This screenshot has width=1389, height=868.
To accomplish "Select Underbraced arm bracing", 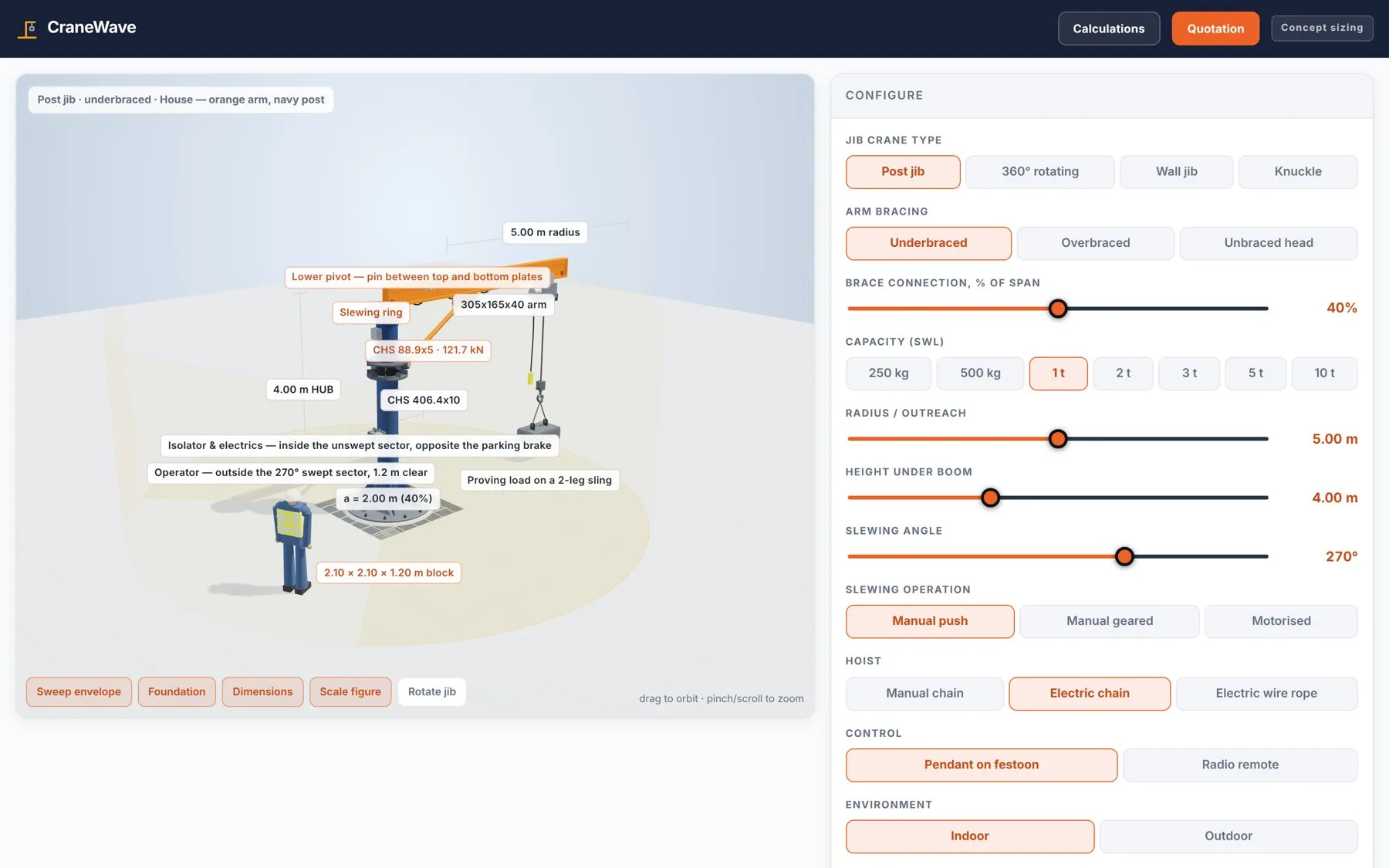I will click(928, 243).
